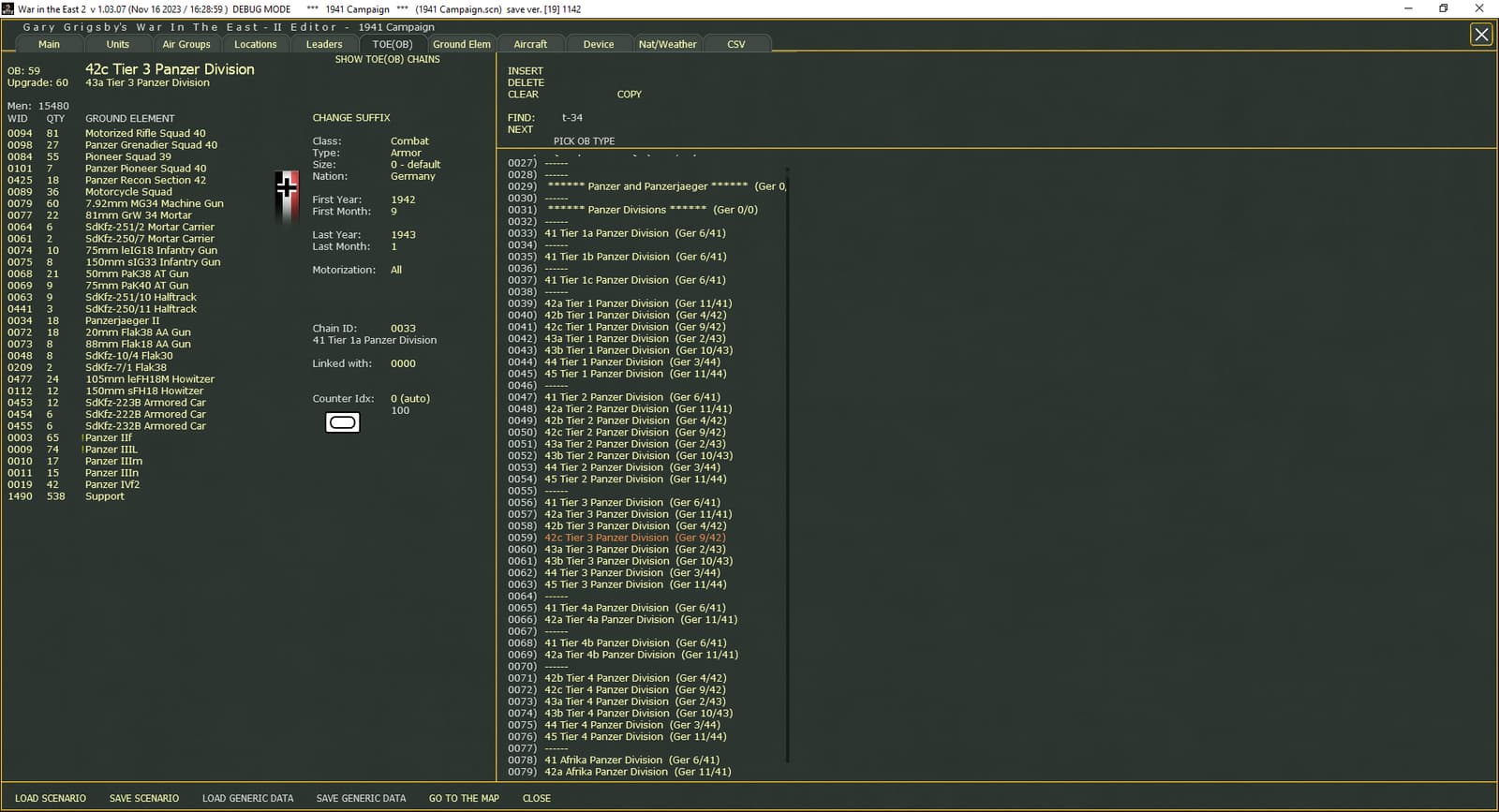Click the upgrade entry 43a Tier 3 Panzer Division
This screenshot has height=812, width=1499.
click(x=147, y=82)
